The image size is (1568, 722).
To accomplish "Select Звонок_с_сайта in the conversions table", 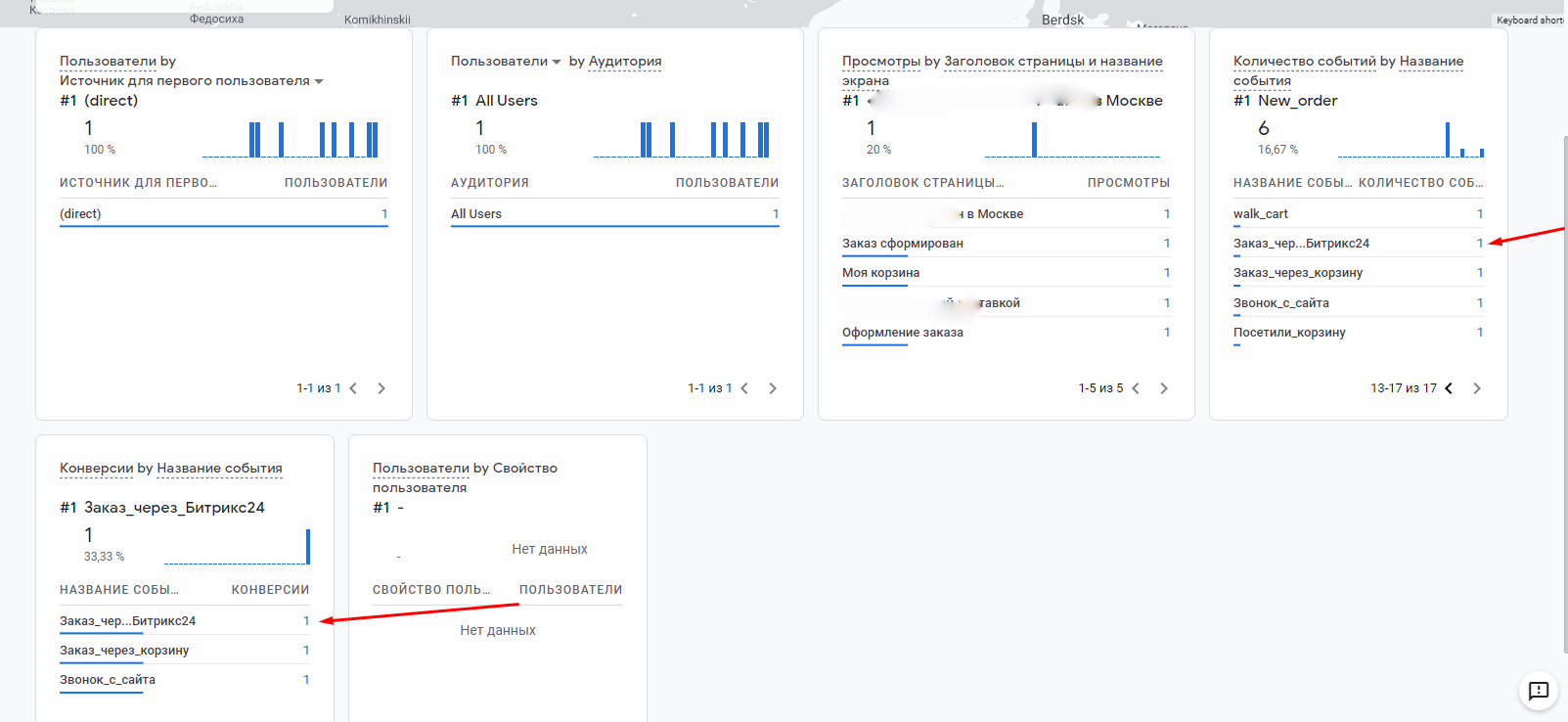I will [108, 680].
